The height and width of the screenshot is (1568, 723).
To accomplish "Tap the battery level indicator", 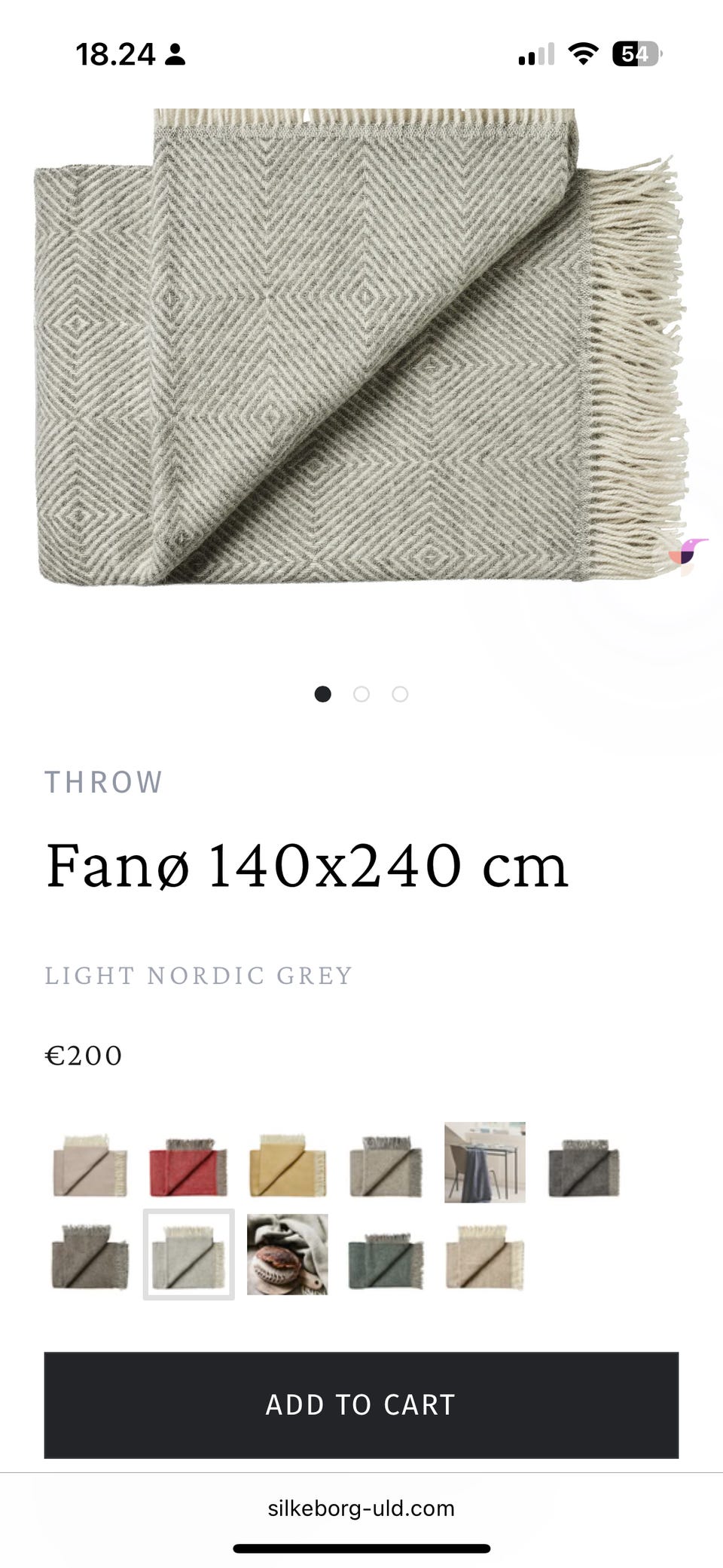I will click(637, 54).
